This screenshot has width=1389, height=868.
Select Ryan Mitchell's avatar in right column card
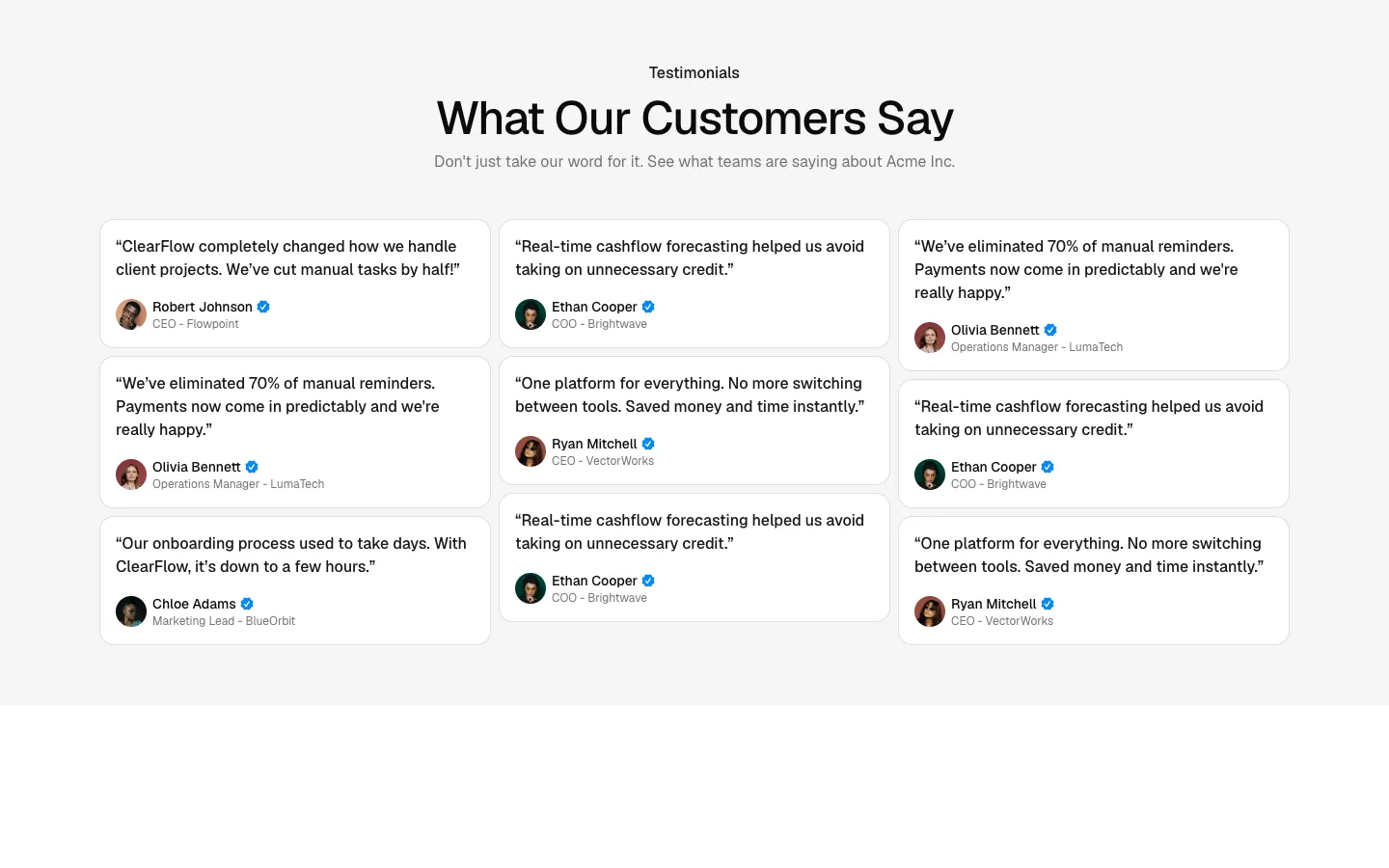pyautogui.click(x=930, y=611)
